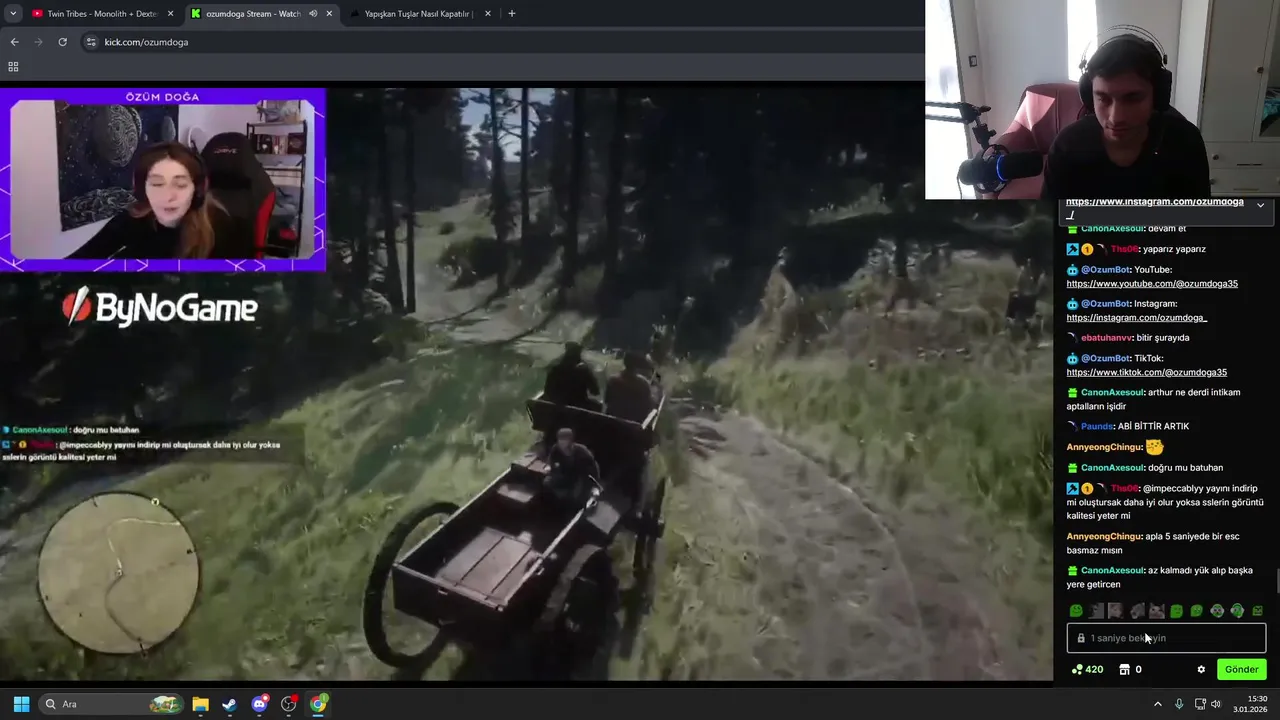Open Steam from the taskbar

pyautogui.click(x=229, y=704)
